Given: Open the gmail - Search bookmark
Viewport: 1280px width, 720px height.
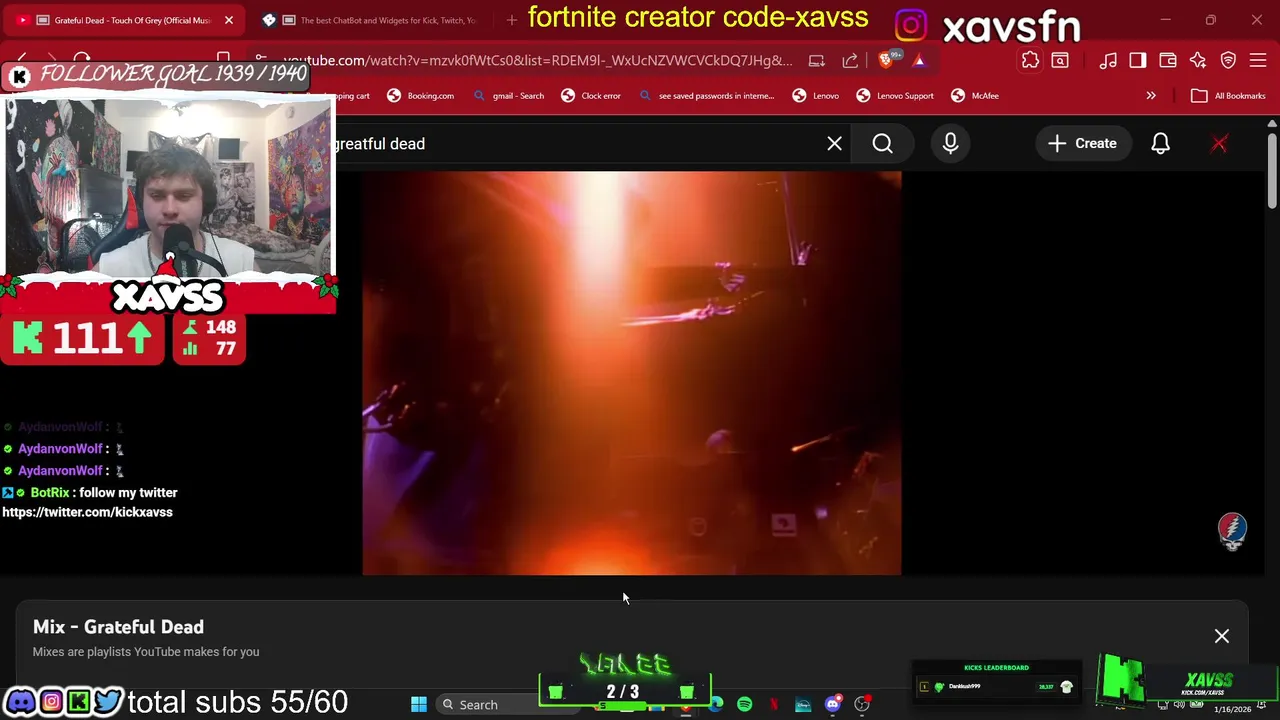Looking at the screenshot, I should (x=508, y=96).
